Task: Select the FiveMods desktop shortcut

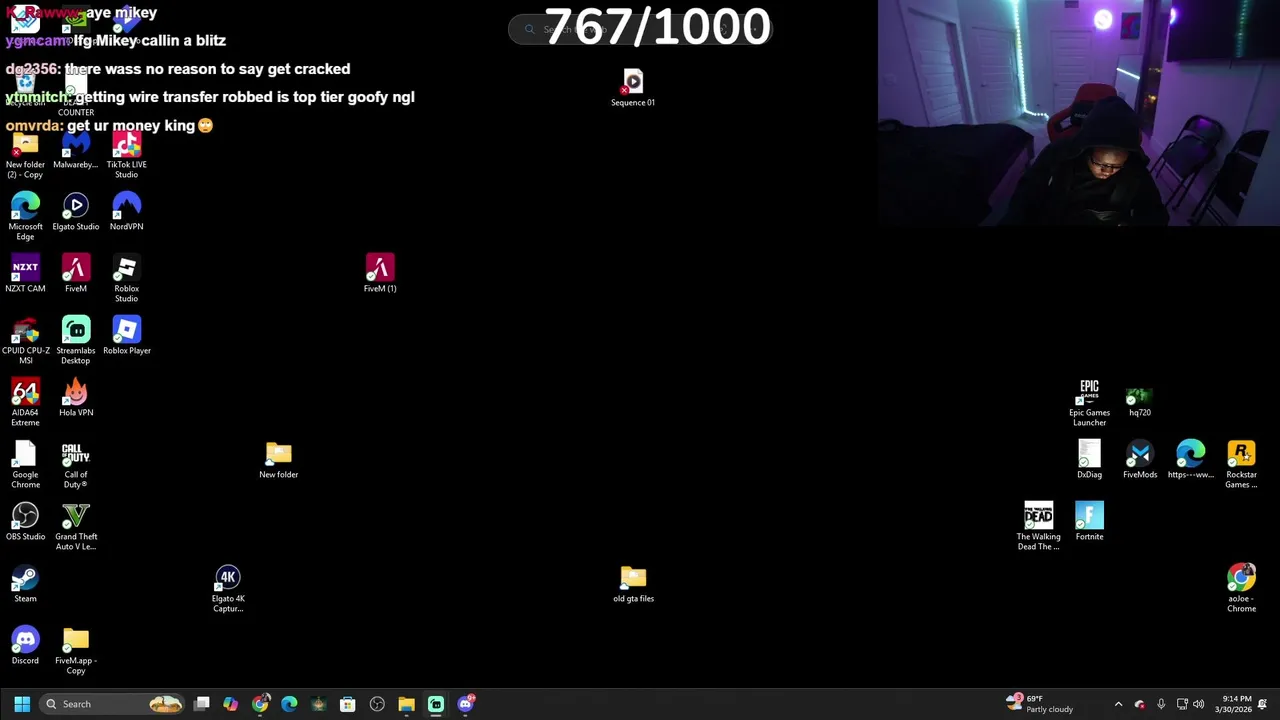Action: (1140, 460)
